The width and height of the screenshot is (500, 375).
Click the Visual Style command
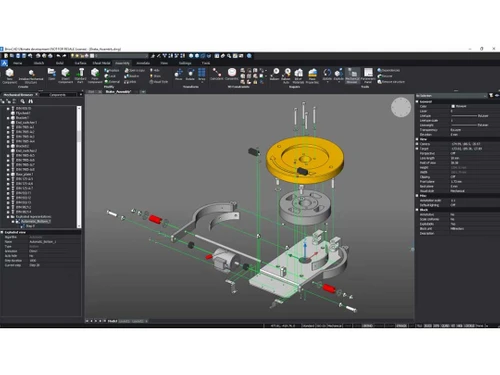(x=159, y=82)
